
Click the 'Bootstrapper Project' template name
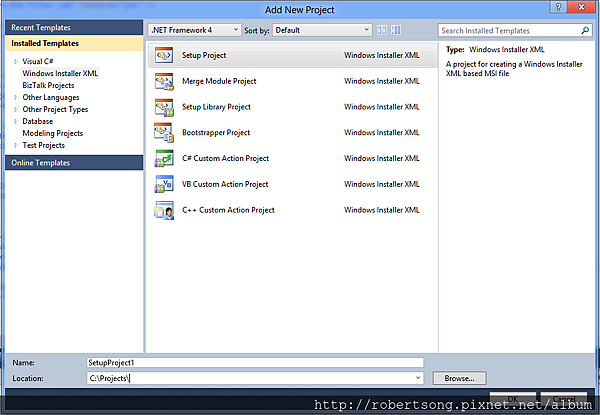pos(216,132)
